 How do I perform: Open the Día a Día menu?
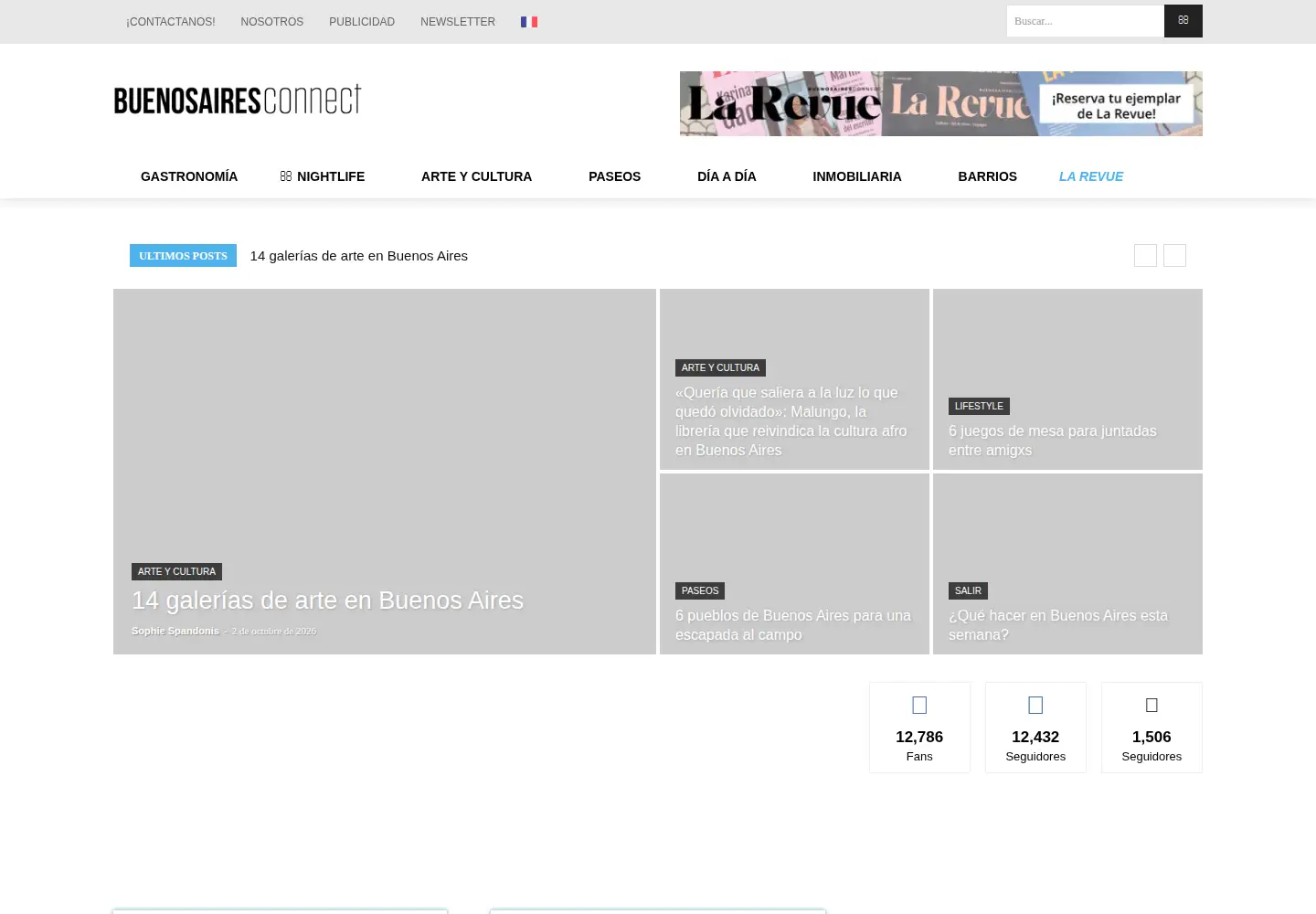[727, 176]
